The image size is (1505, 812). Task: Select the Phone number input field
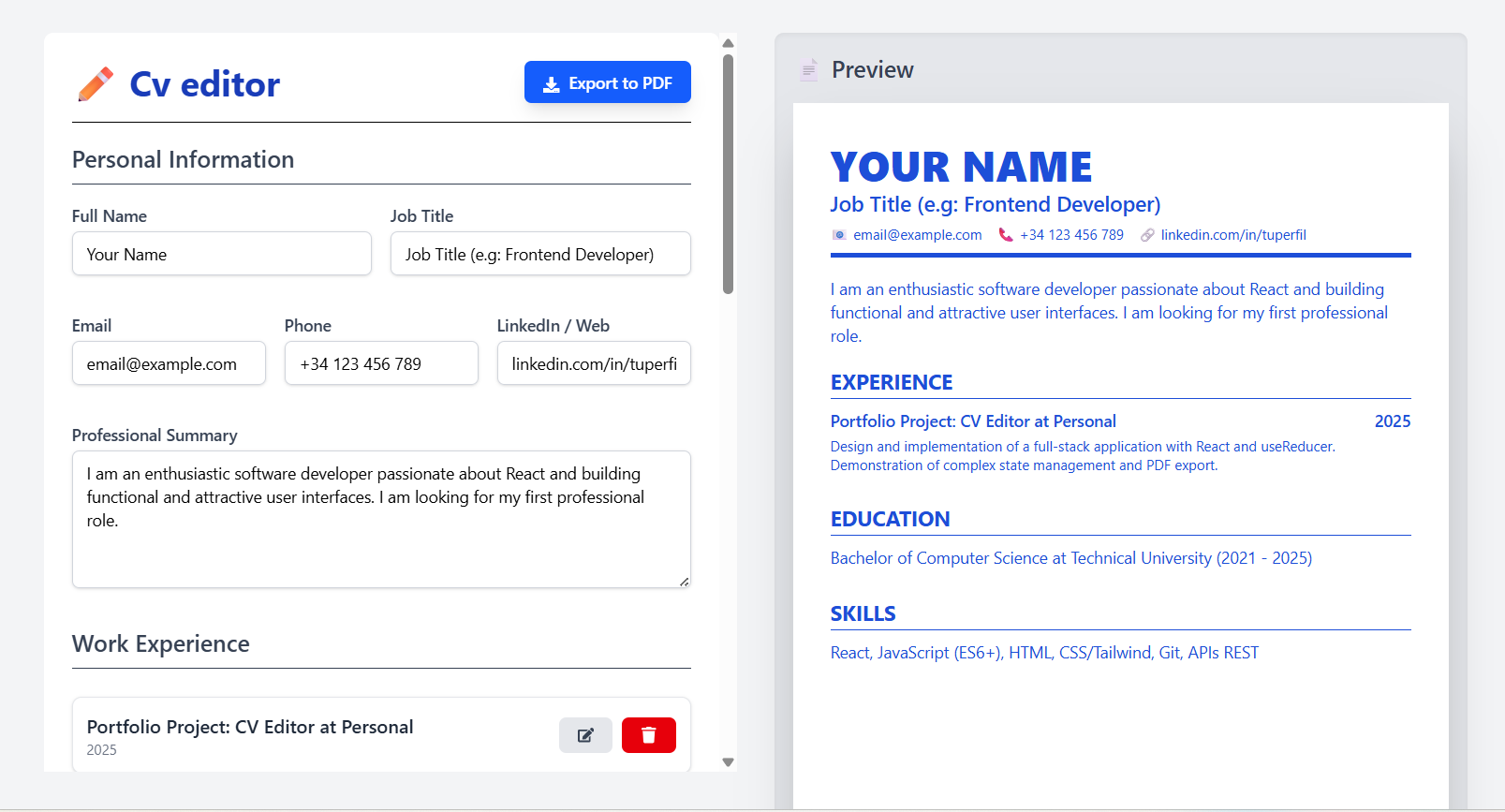[381, 363]
